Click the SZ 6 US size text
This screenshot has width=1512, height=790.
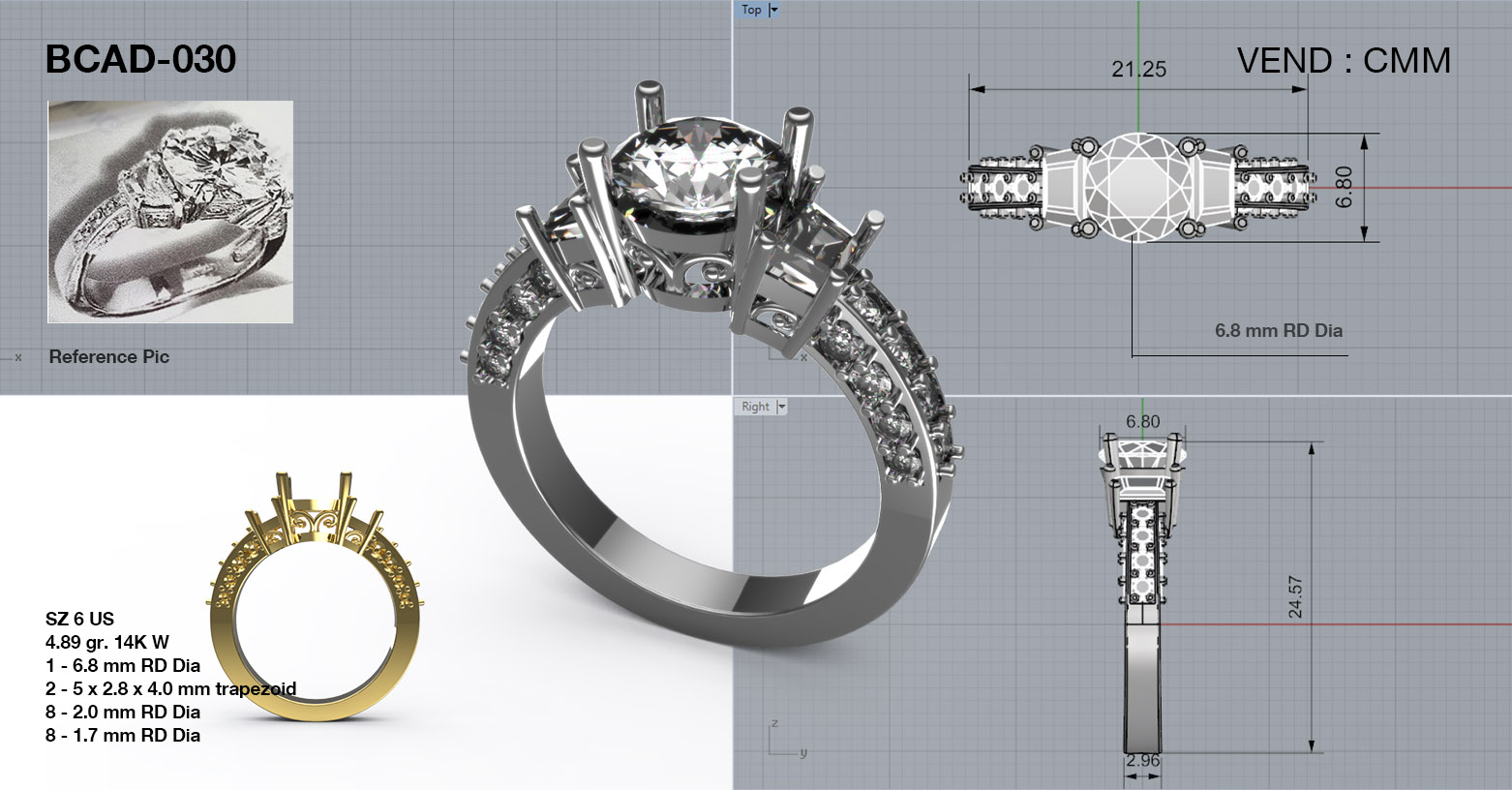79,619
